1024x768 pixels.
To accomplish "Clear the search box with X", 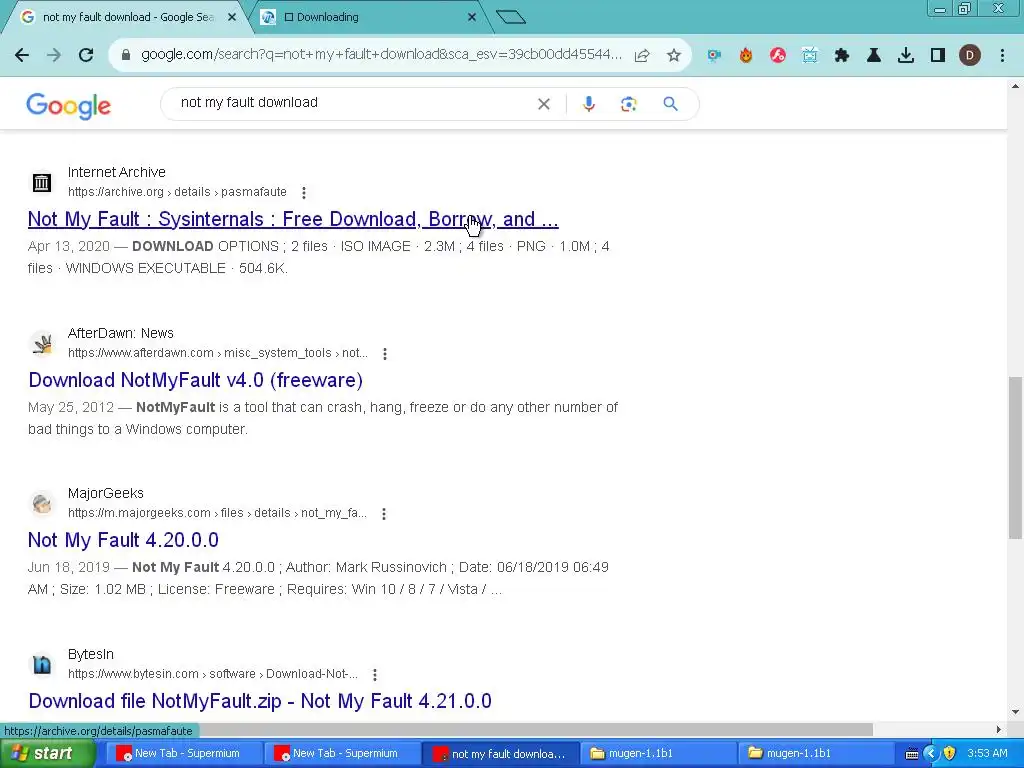I will 543,104.
